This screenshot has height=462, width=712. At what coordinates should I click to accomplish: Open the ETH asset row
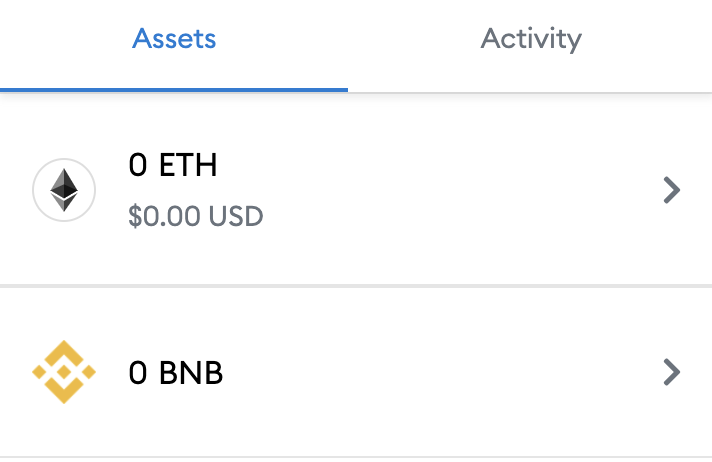click(356, 190)
